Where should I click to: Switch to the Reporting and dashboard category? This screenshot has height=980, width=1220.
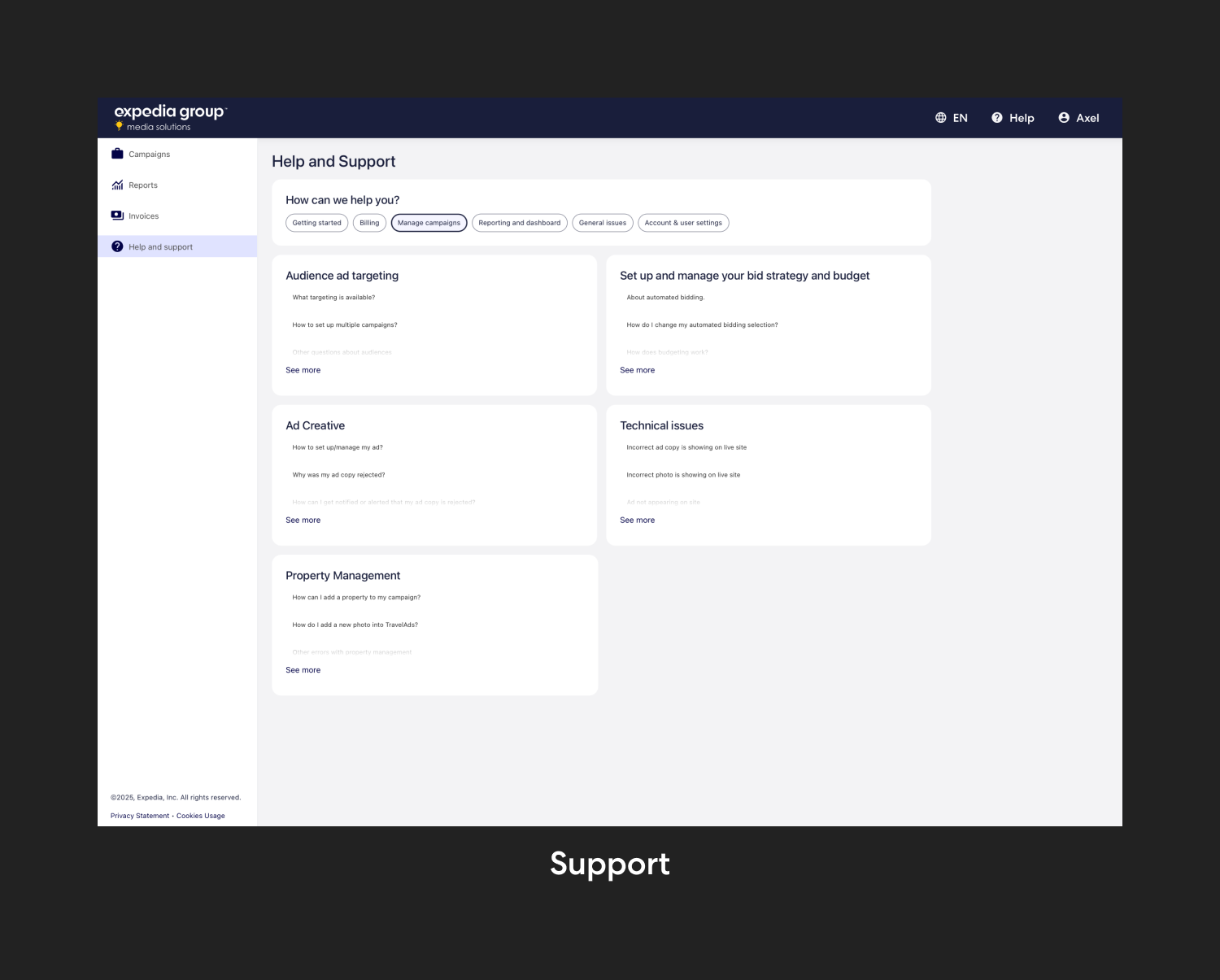click(519, 222)
